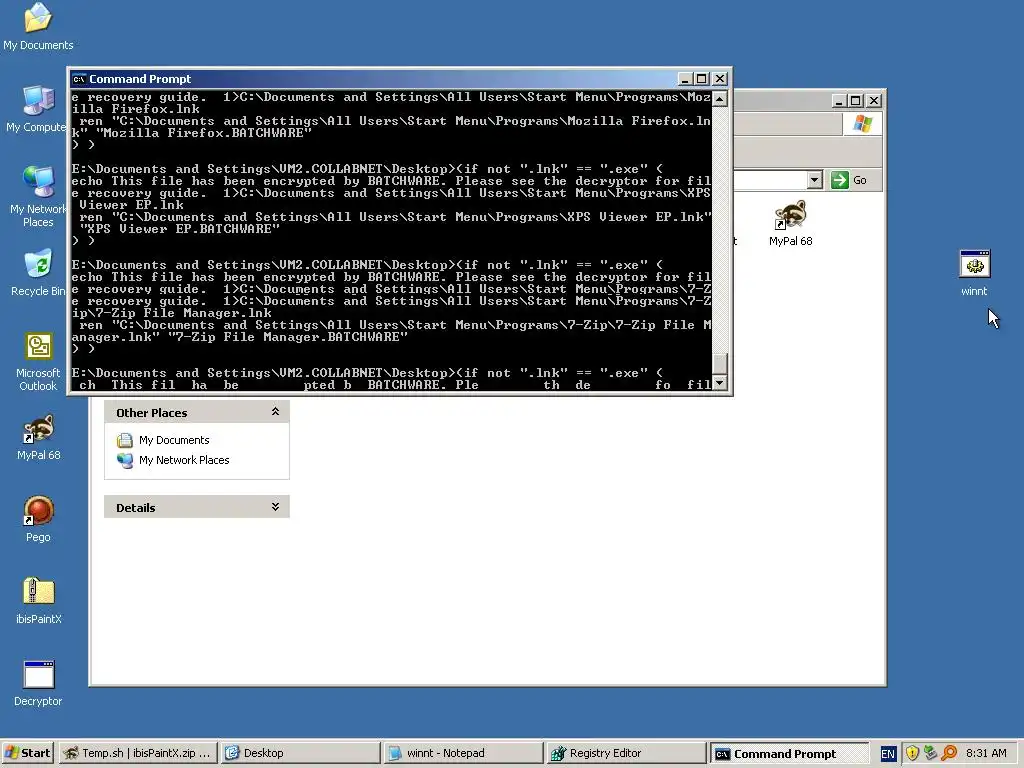Close the Explorer window behind Command Prompt

[873, 101]
